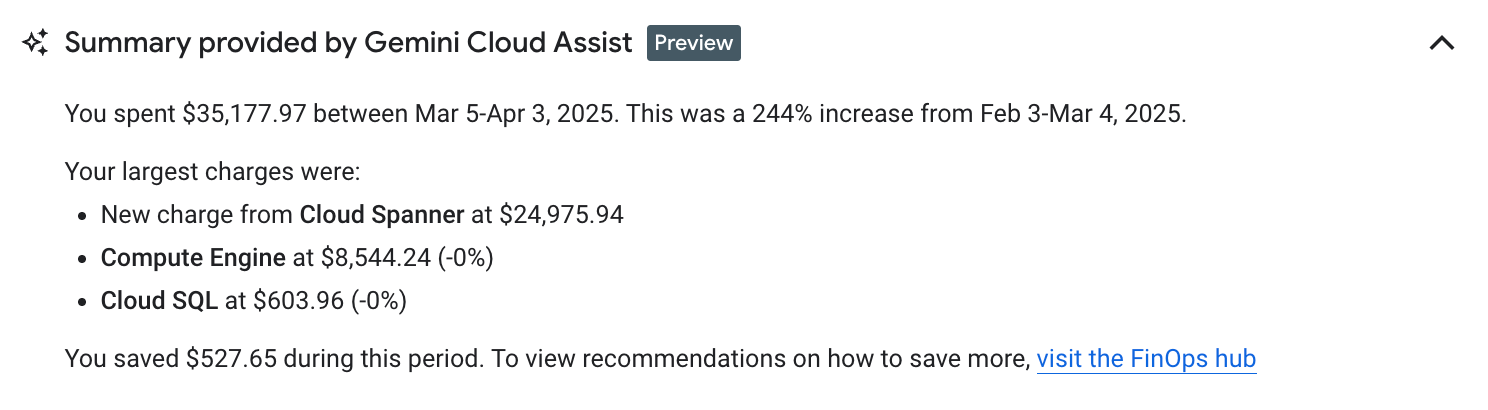Click the Gemini sparkle icon
Viewport: 1488px width, 410px height.
[x=35, y=43]
